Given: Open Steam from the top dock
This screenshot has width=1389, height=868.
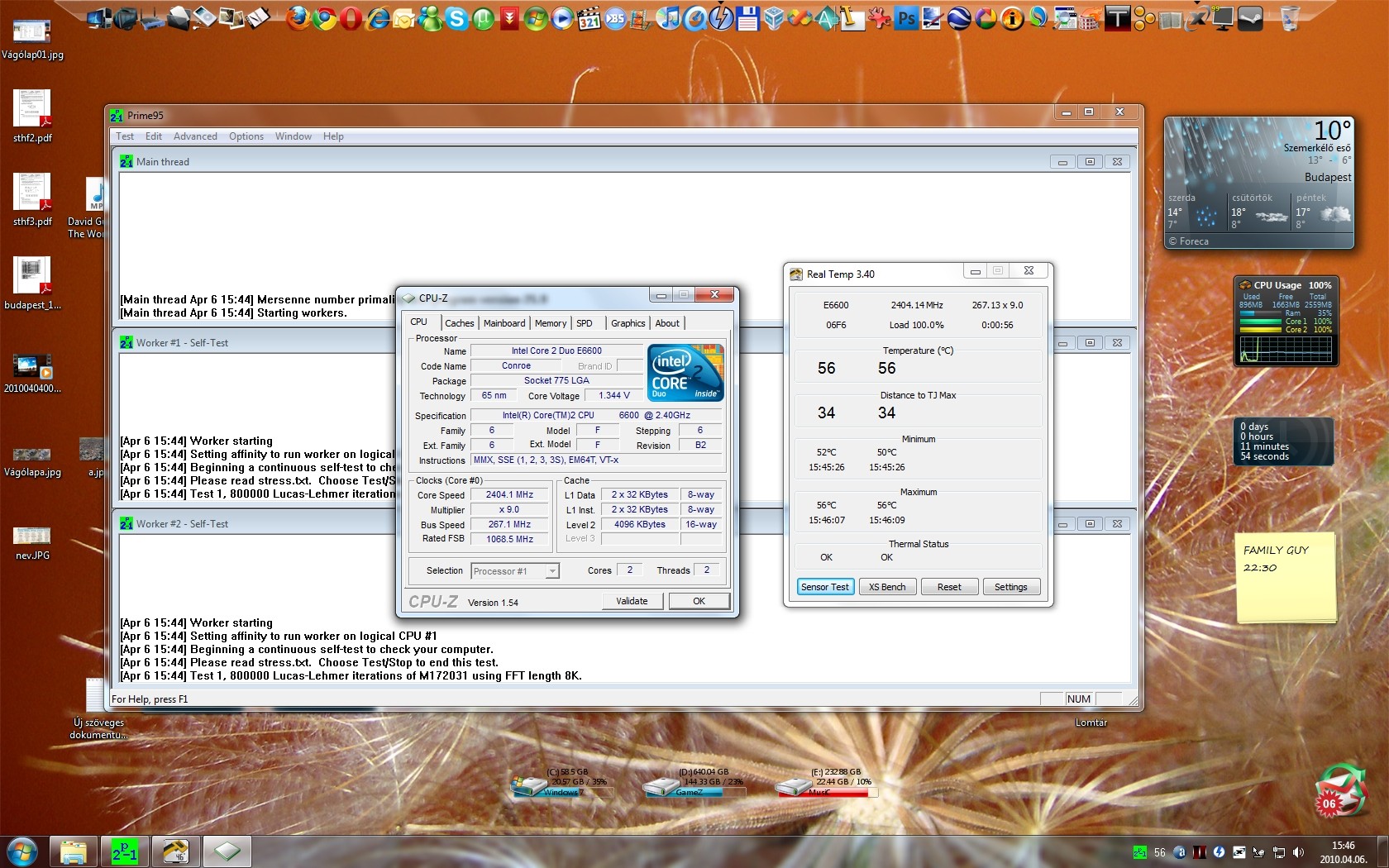Looking at the screenshot, I should 1250,17.
